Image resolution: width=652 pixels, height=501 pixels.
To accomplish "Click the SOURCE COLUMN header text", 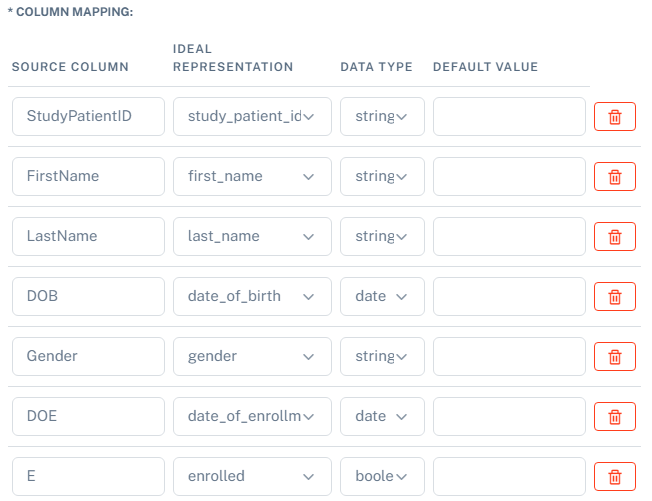I will tap(70, 67).
